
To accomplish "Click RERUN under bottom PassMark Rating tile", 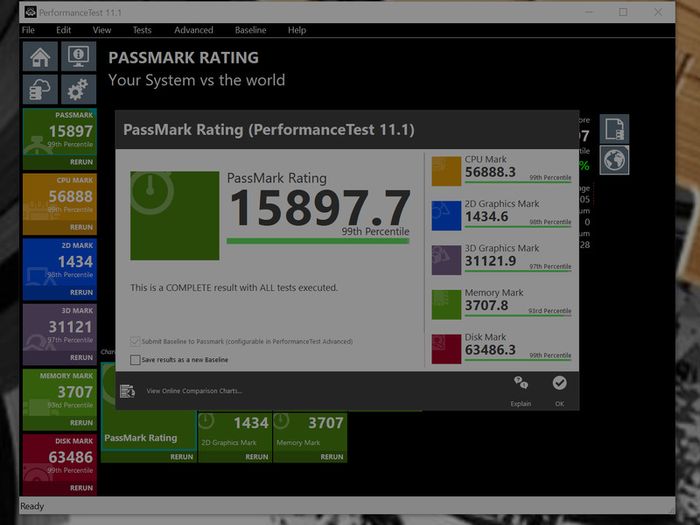I will (x=182, y=457).
